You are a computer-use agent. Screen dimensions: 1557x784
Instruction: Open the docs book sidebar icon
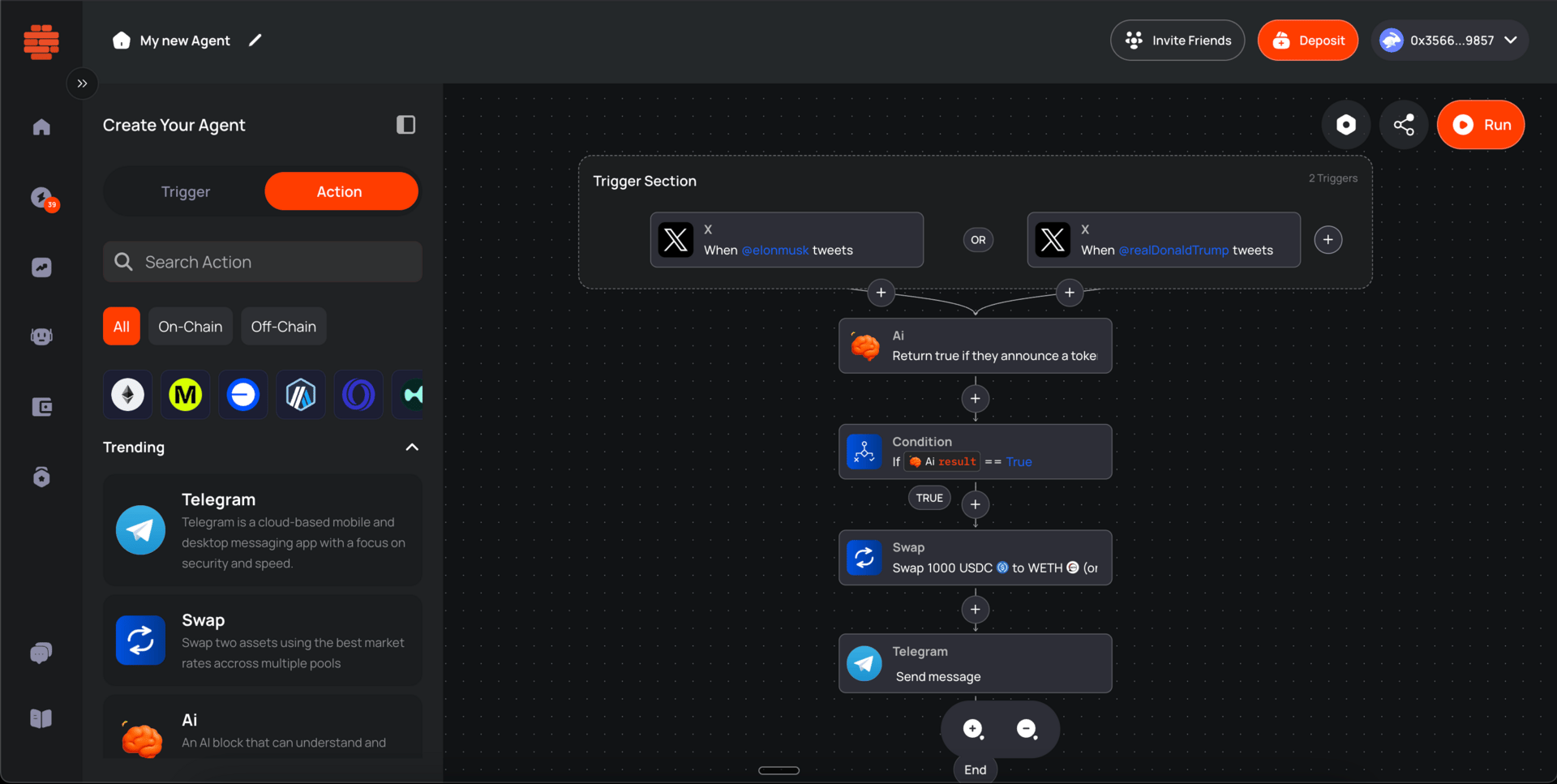coord(41,718)
